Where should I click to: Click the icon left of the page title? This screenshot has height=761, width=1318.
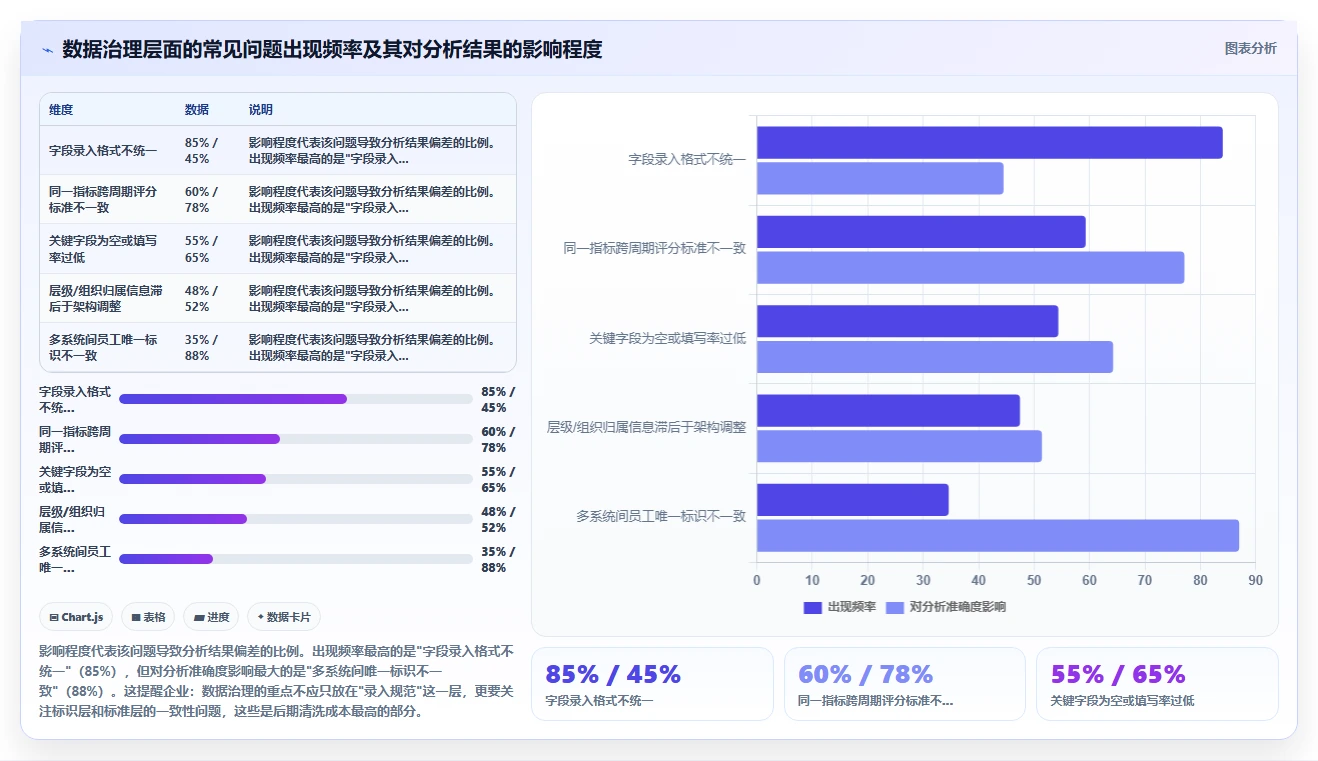pos(47,50)
